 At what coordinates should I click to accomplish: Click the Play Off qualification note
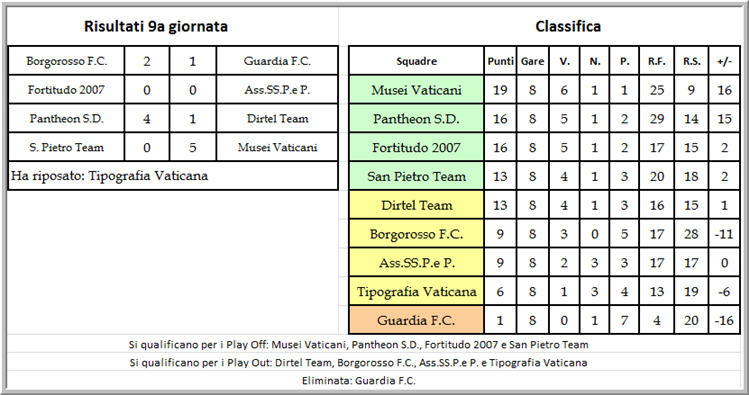coord(358,344)
